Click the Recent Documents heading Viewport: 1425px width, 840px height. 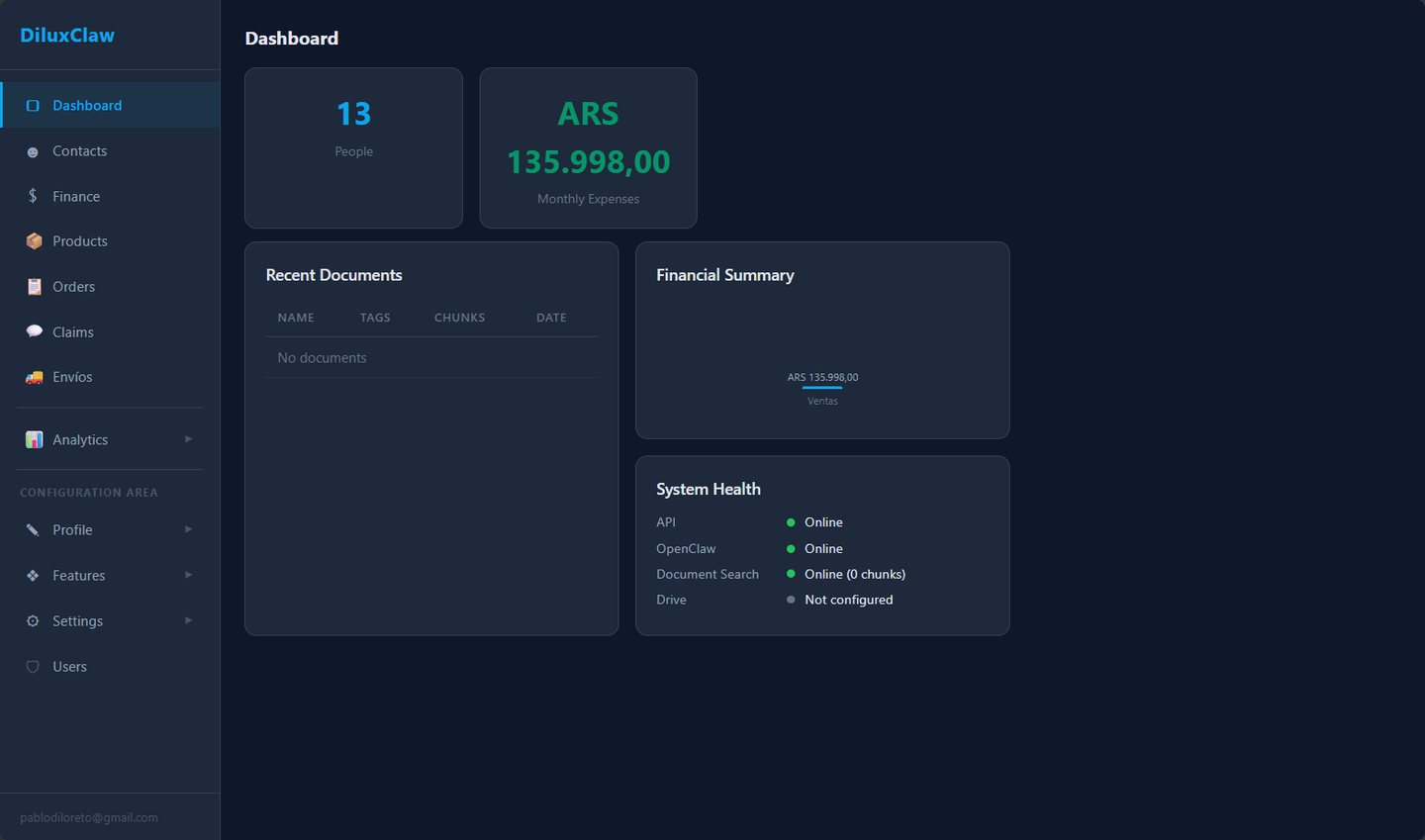[333, 275]
